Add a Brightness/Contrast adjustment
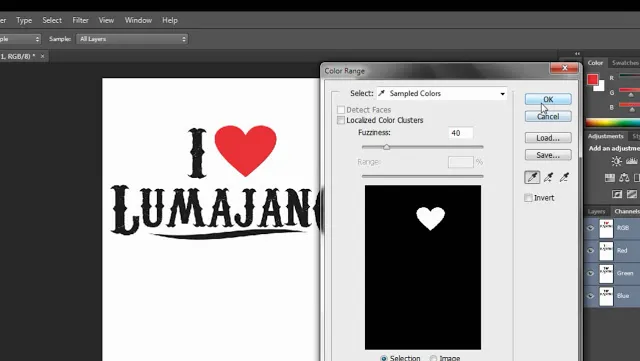640x361 pixels. point(616,161)
